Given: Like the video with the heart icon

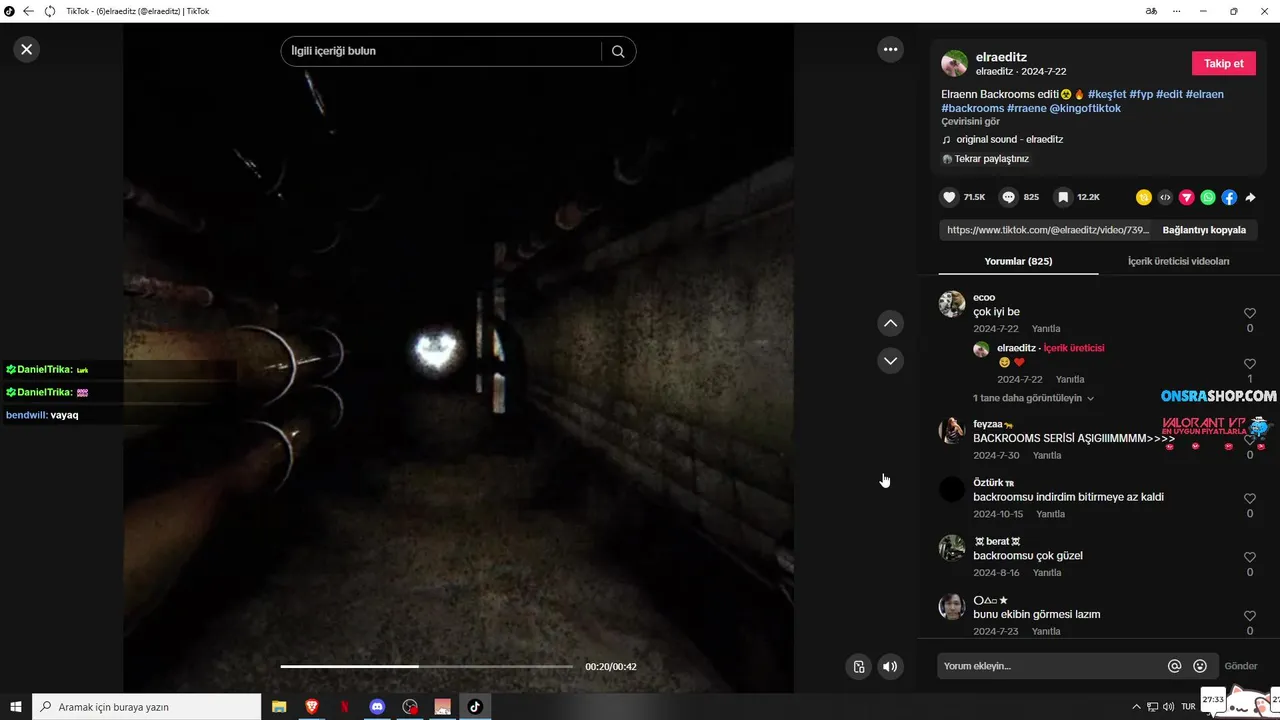Looking at the screenshot, I should coord(950,197).
